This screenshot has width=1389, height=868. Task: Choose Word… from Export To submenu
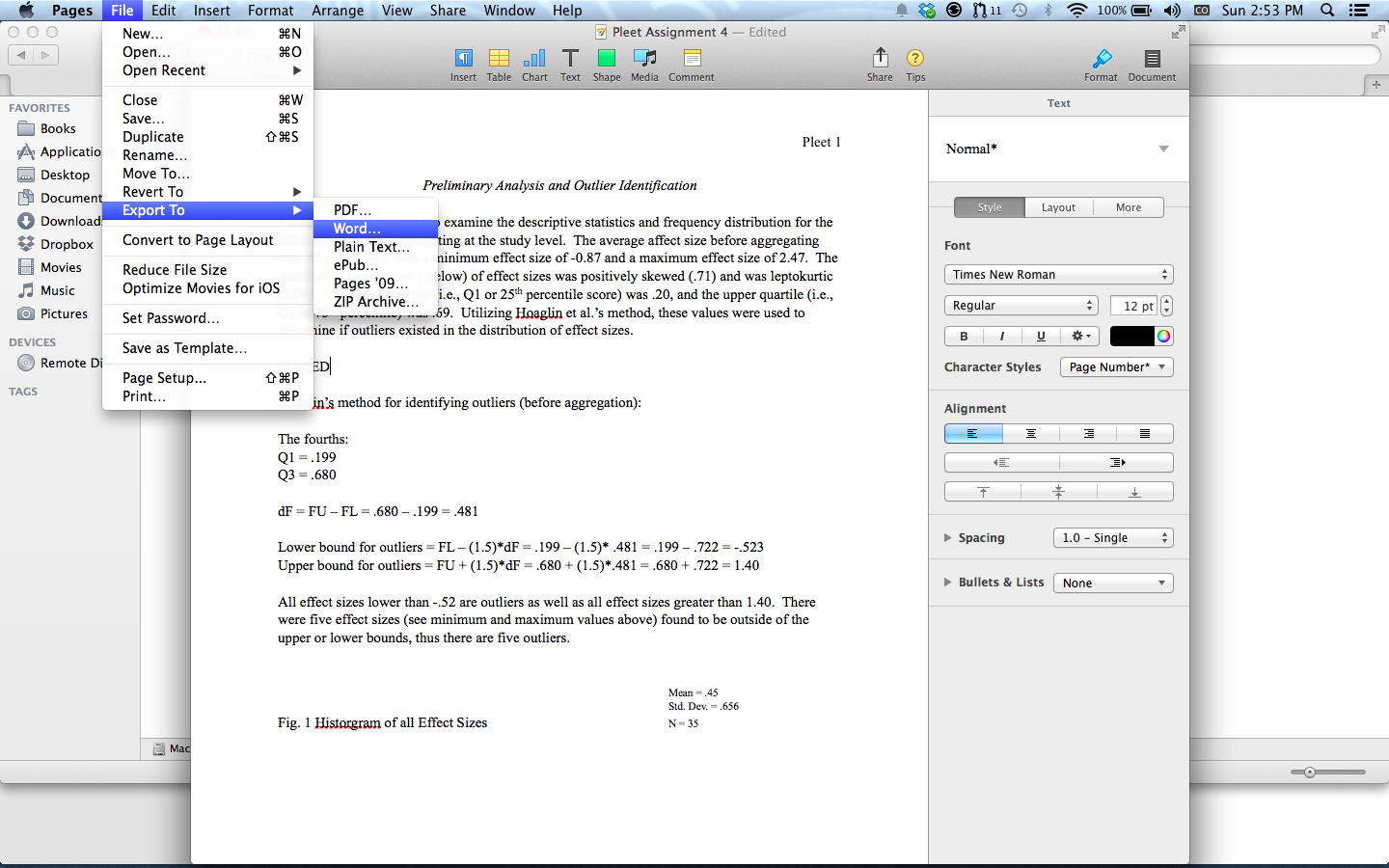357,229
